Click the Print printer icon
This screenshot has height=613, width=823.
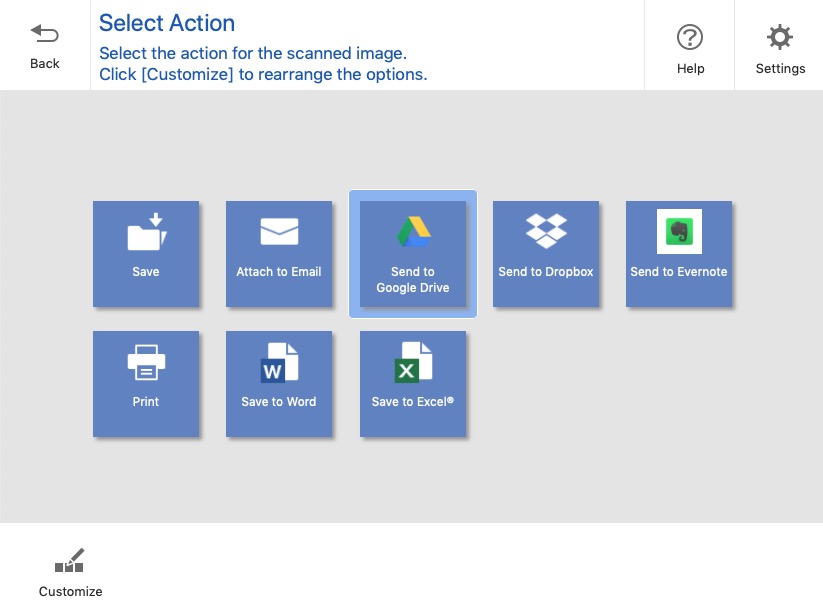[x=146, y=362]
